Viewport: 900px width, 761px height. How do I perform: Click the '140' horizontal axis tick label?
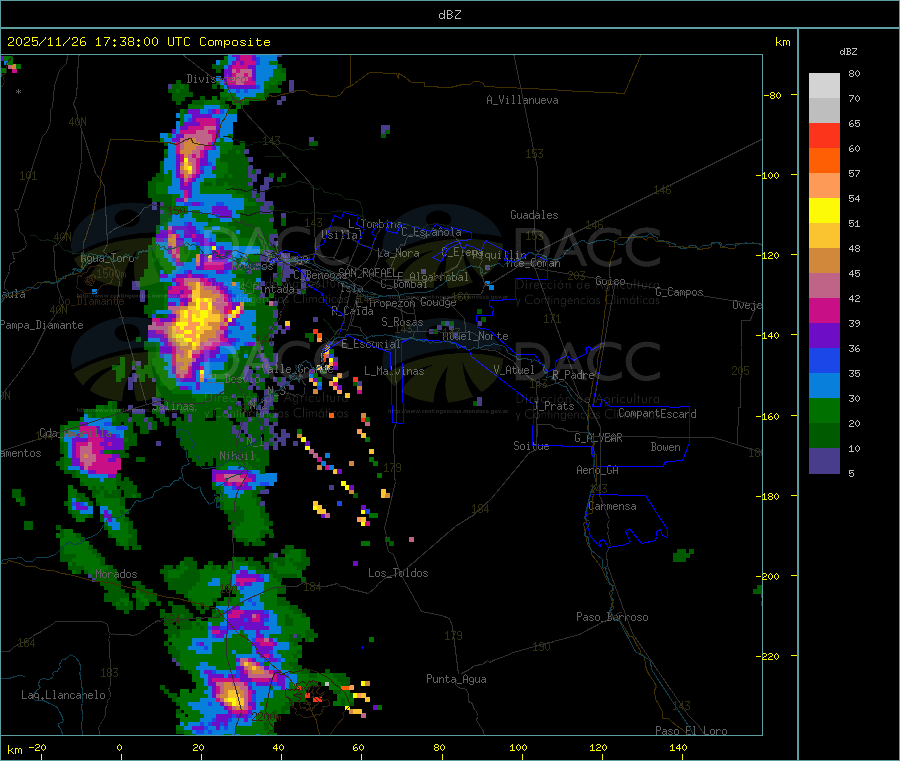point(678,747)
